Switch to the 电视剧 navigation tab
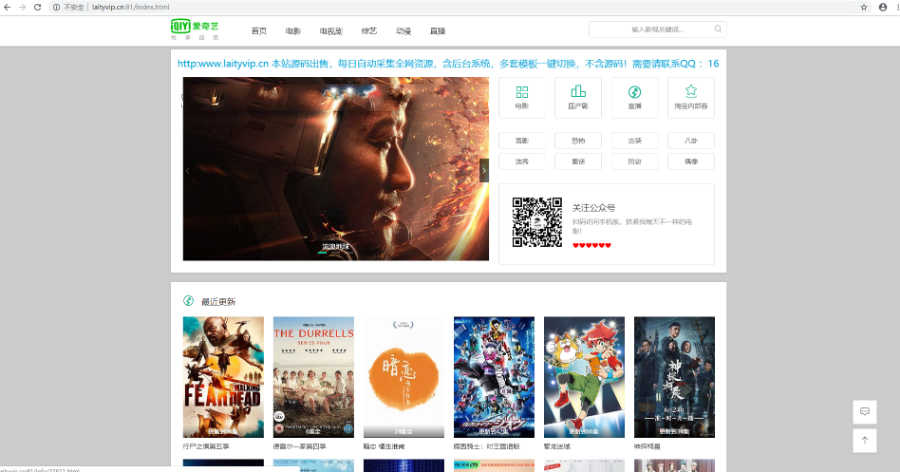900x472 pixels. [331, 31]
